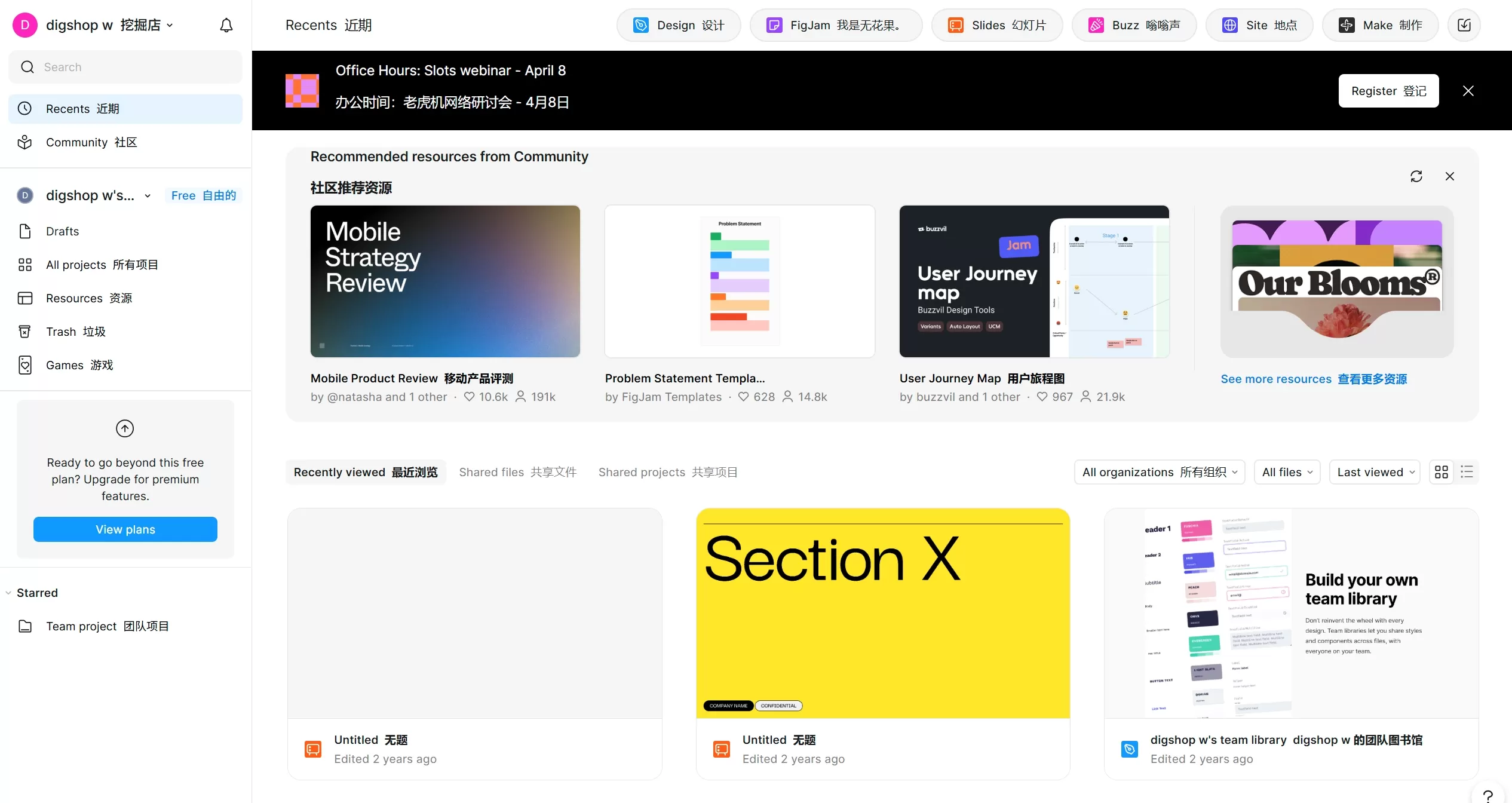Screen dimensions: 1512x803
Task: Close the Office Hours webinar banner
Action: click(1468, 91)
